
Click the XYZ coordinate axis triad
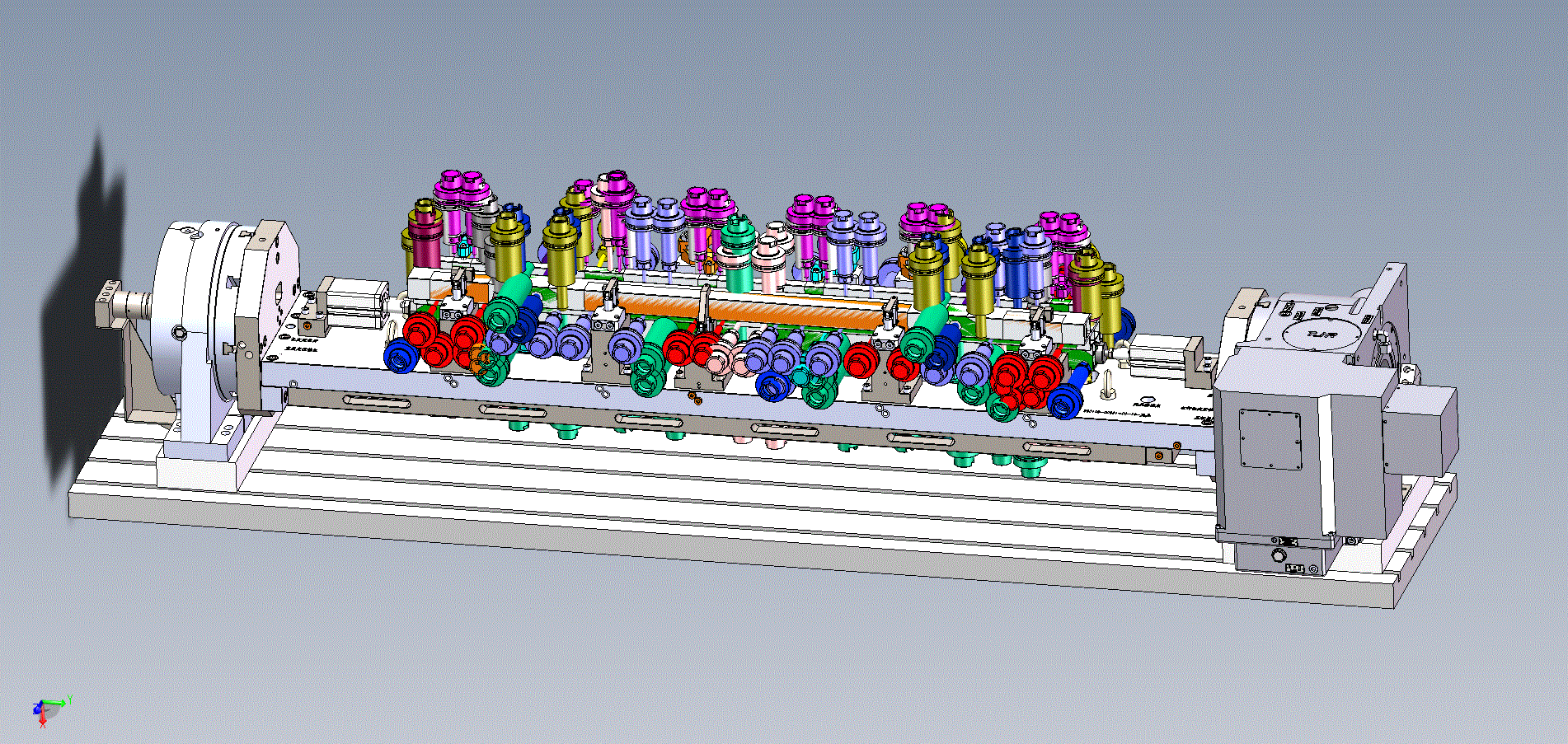[x=49, y=710]
